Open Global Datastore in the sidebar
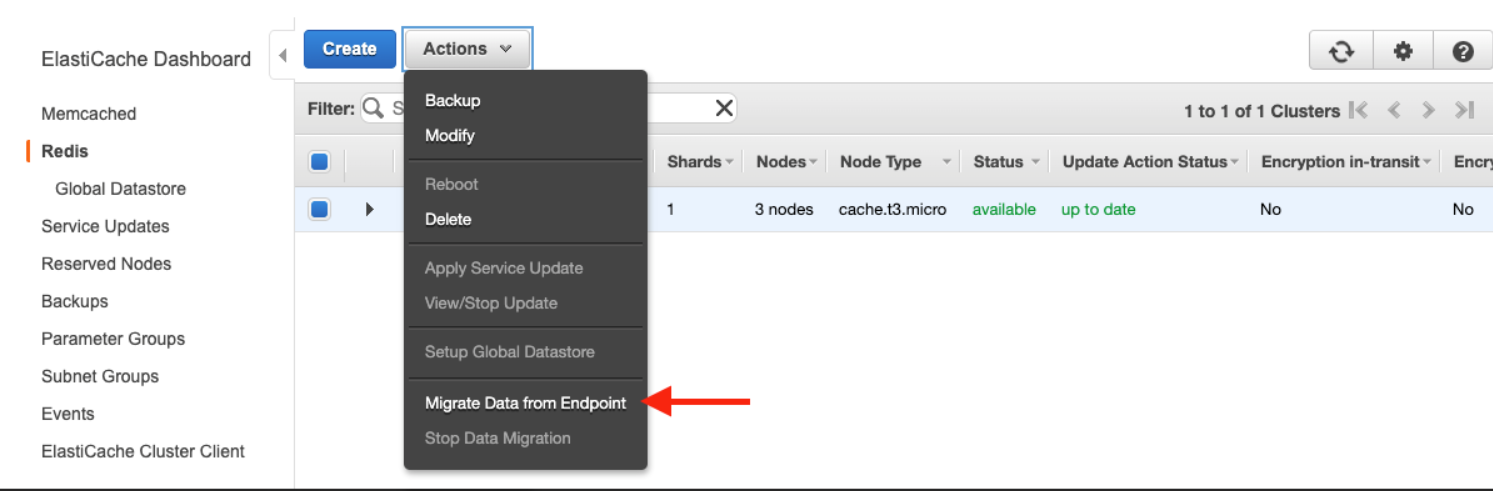The height and width of the screenshot is (491, 1493). click(x=120, y=189)
